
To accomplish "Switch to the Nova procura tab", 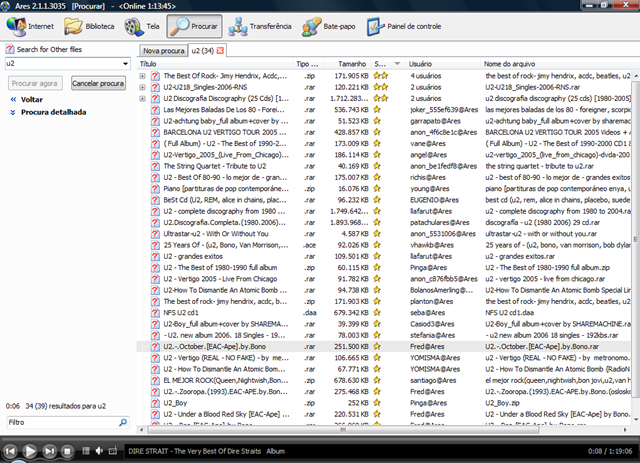I will pyautogui.click(x=163, y=50).
